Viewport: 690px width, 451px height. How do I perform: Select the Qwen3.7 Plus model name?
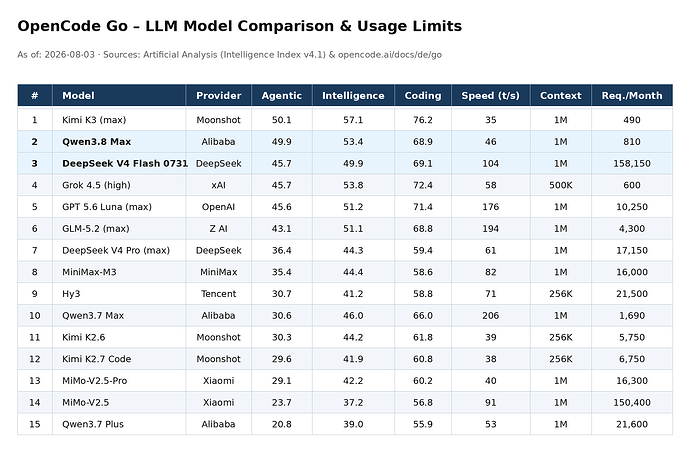tap(93, 424)
